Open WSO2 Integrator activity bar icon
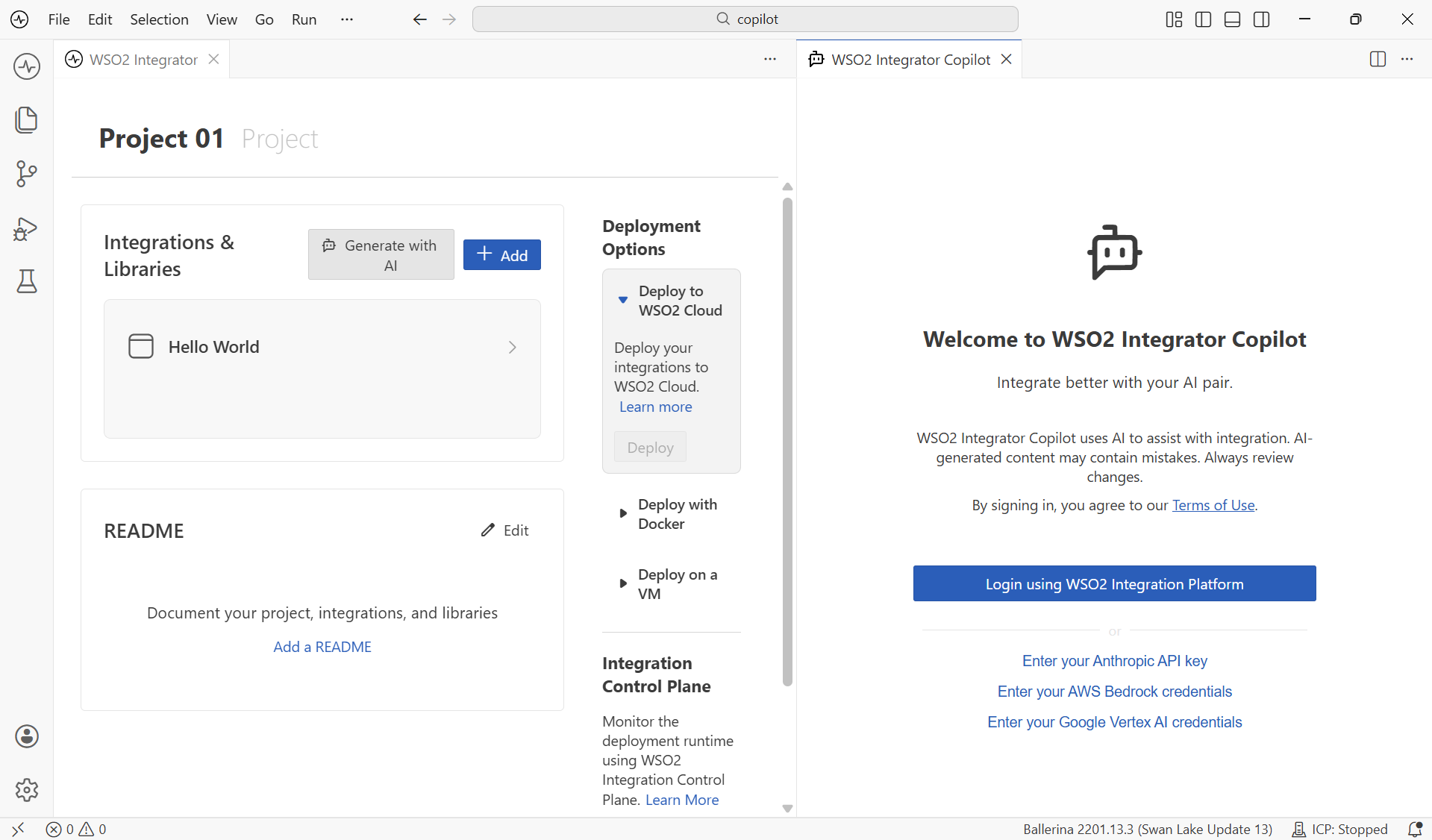 [x=27, y=66]
